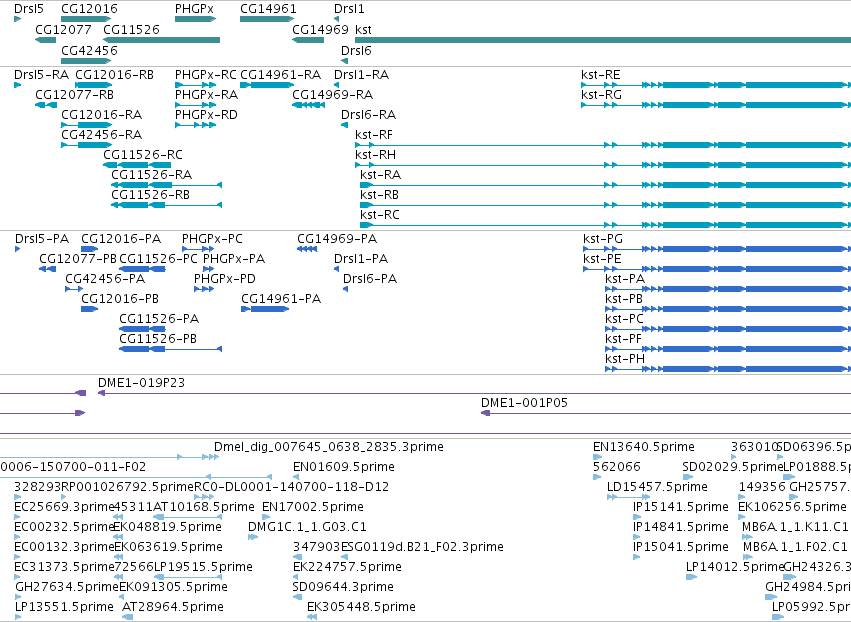Select the CG14969-PA protein label
This screenshot has height=622, width=851.
pos(337,239)
